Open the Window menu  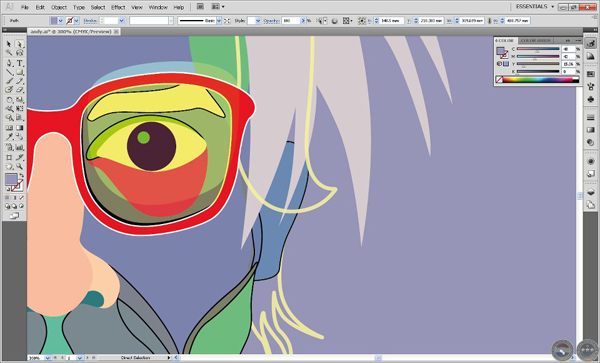click(158, 7)
